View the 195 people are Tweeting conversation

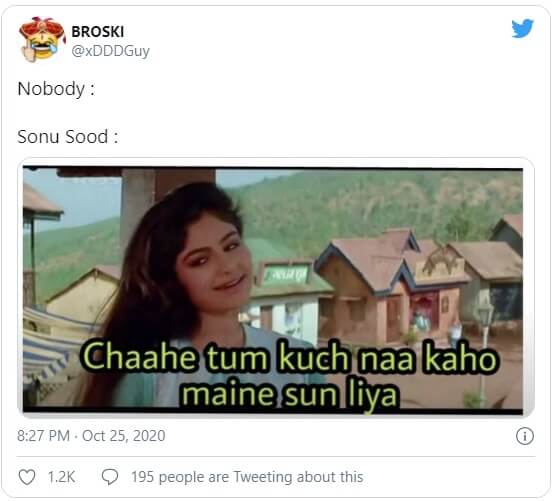(247, 477)
